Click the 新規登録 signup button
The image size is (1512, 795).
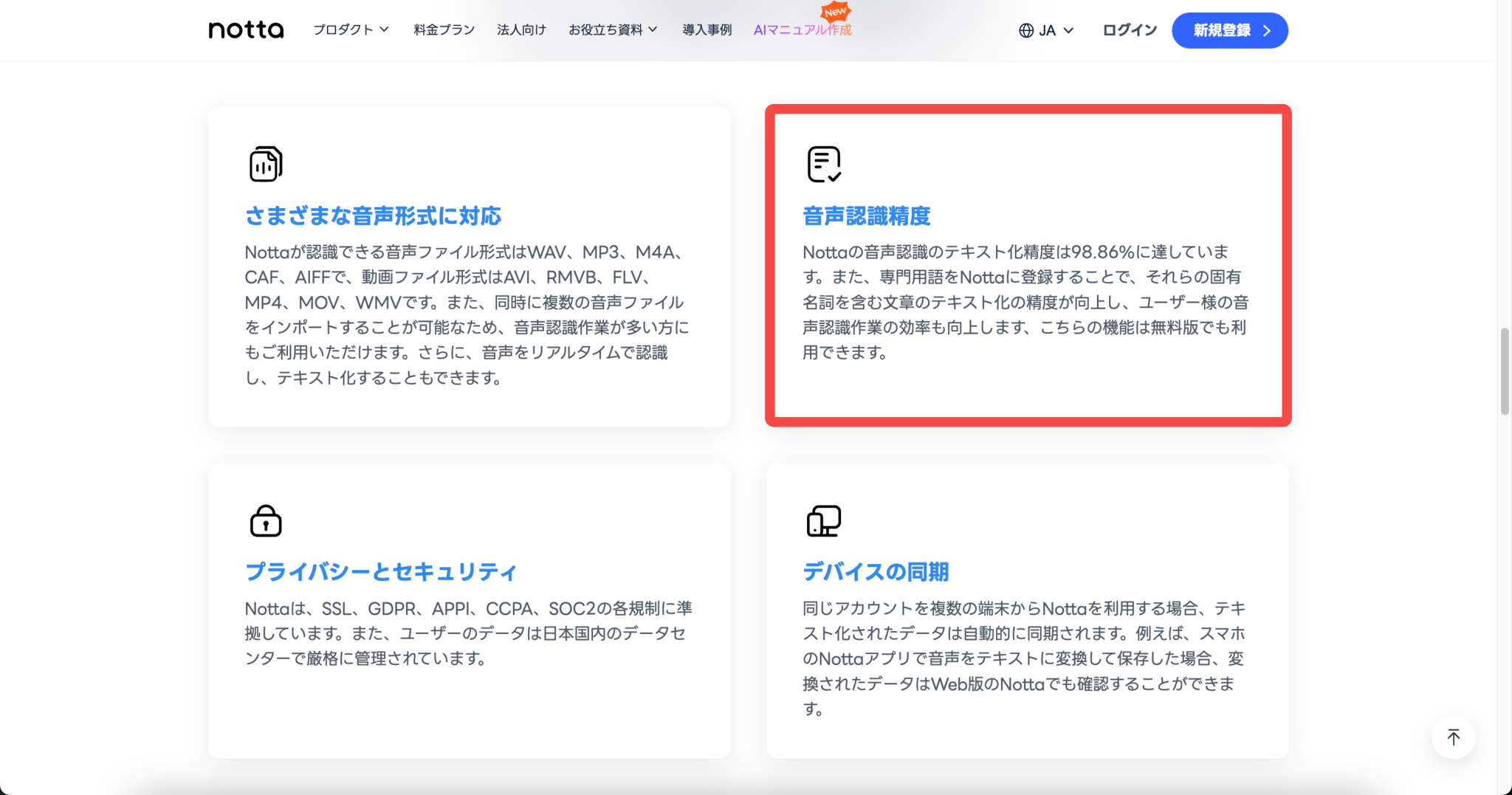pyautogui.click(x=1231, y=30)
